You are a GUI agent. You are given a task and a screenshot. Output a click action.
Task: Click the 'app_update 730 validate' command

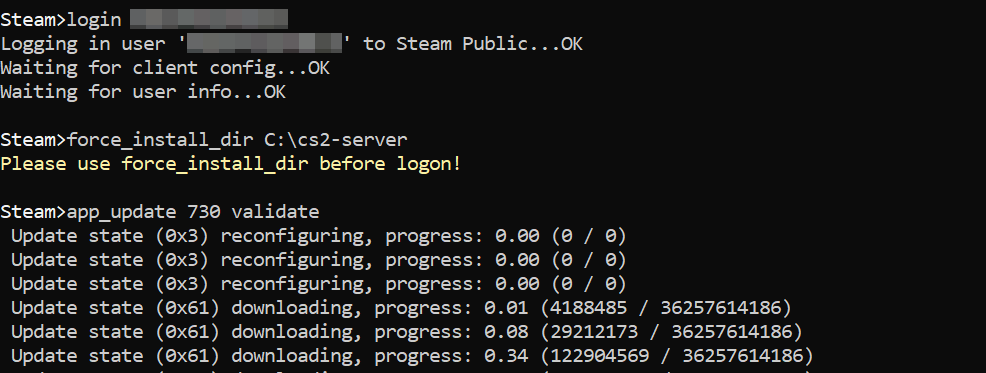193,211
